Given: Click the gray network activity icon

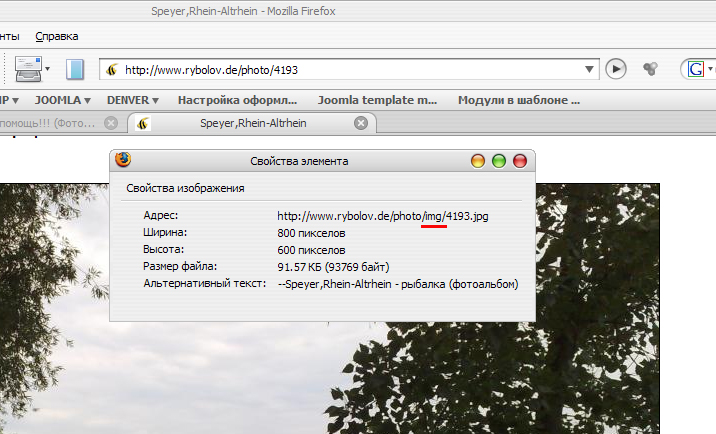Looking at the screenshot, I should [x=650, y=69].
